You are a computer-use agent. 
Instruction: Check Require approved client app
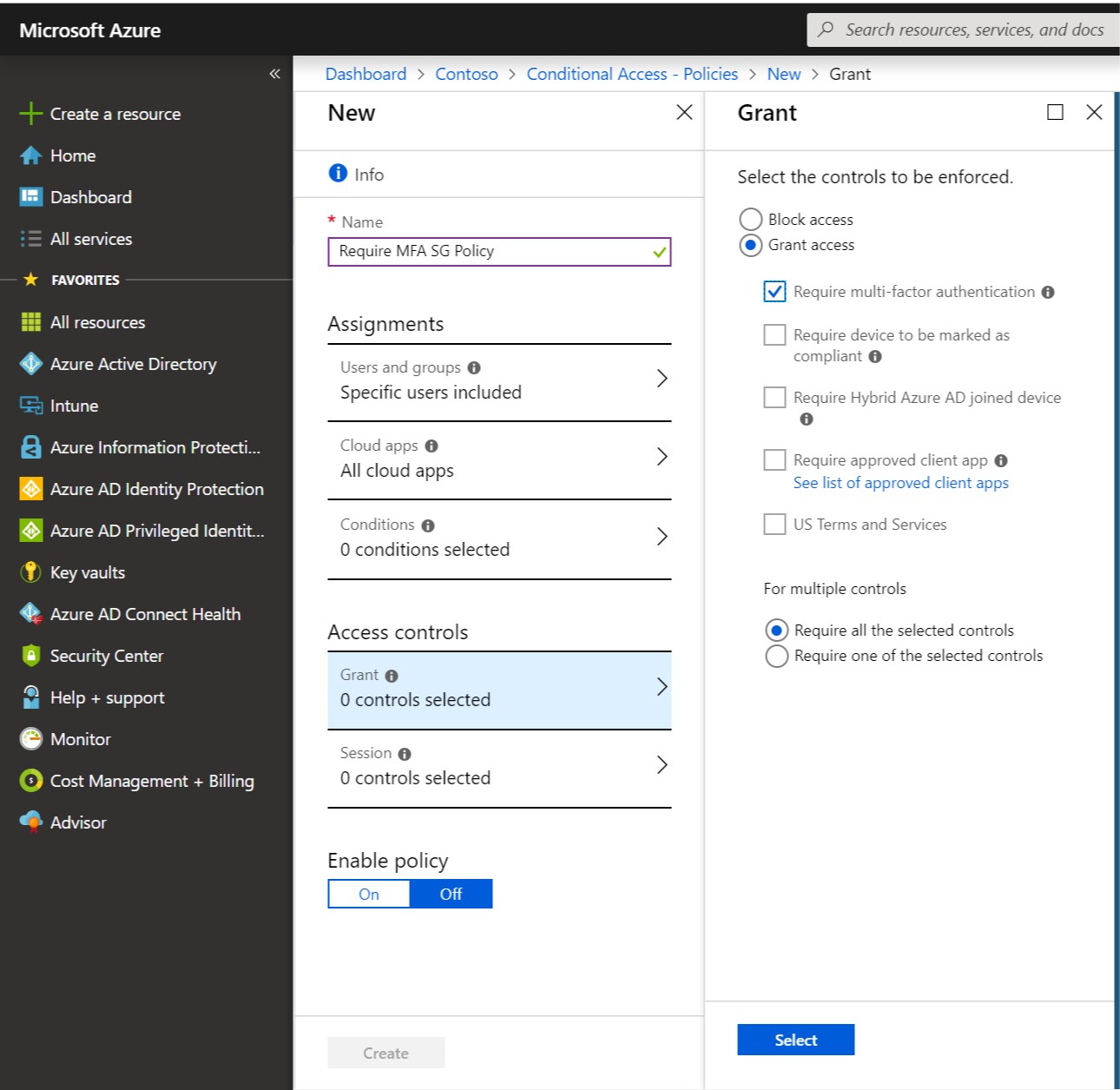click(774, 460)
